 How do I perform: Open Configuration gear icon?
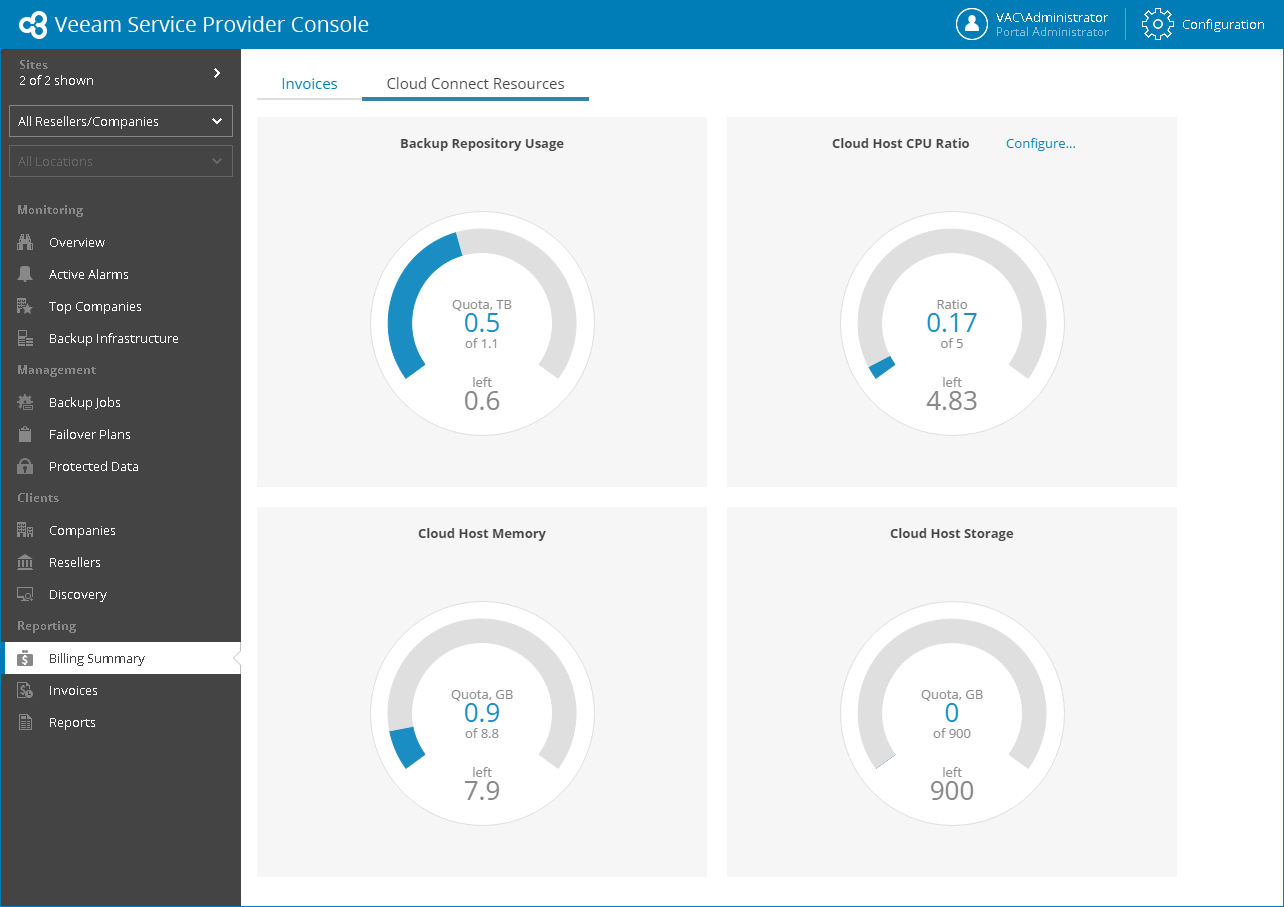click(x=1157, y=24)
